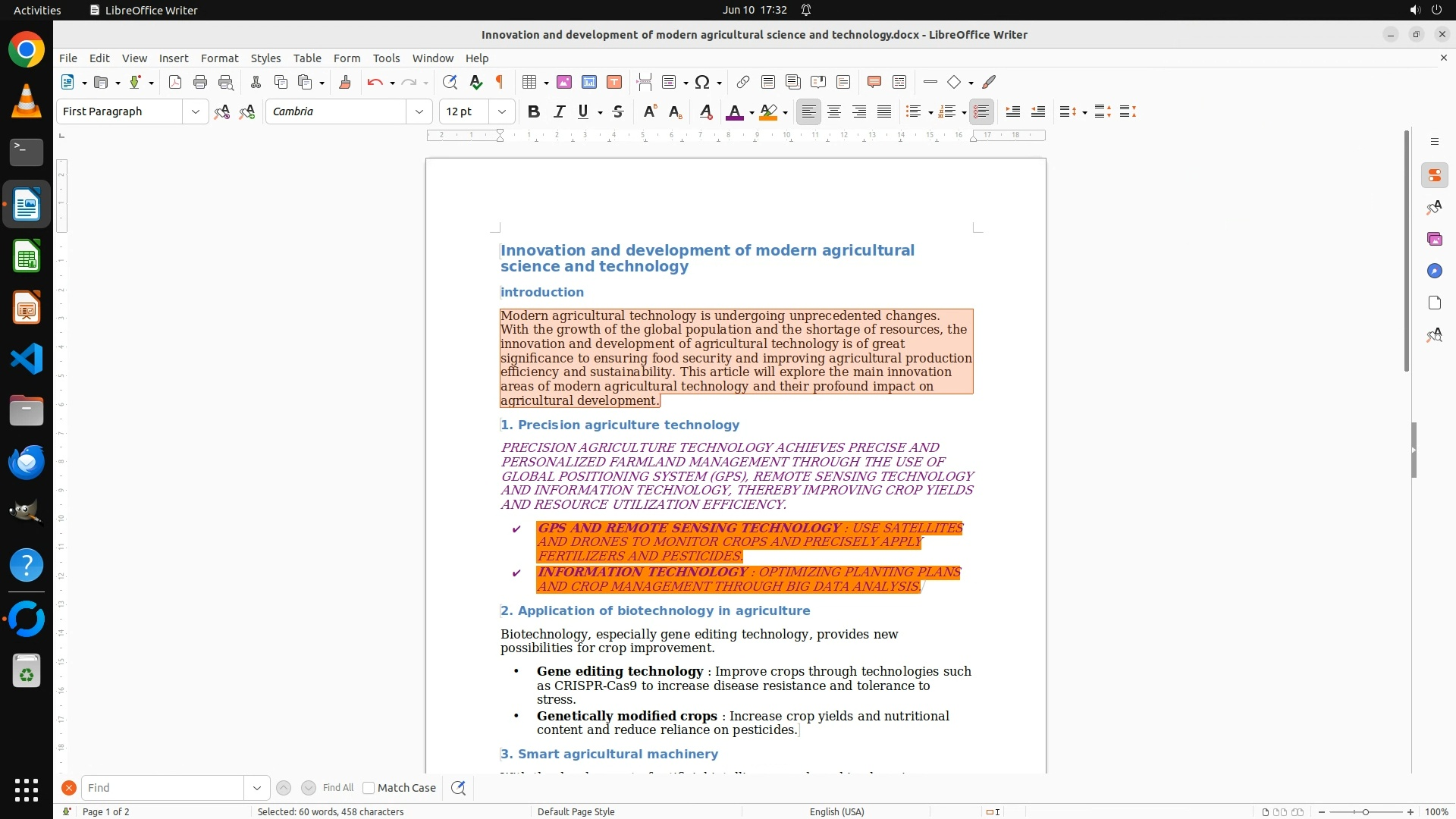
Task: Open the Format menu
Action: [219, 58]
